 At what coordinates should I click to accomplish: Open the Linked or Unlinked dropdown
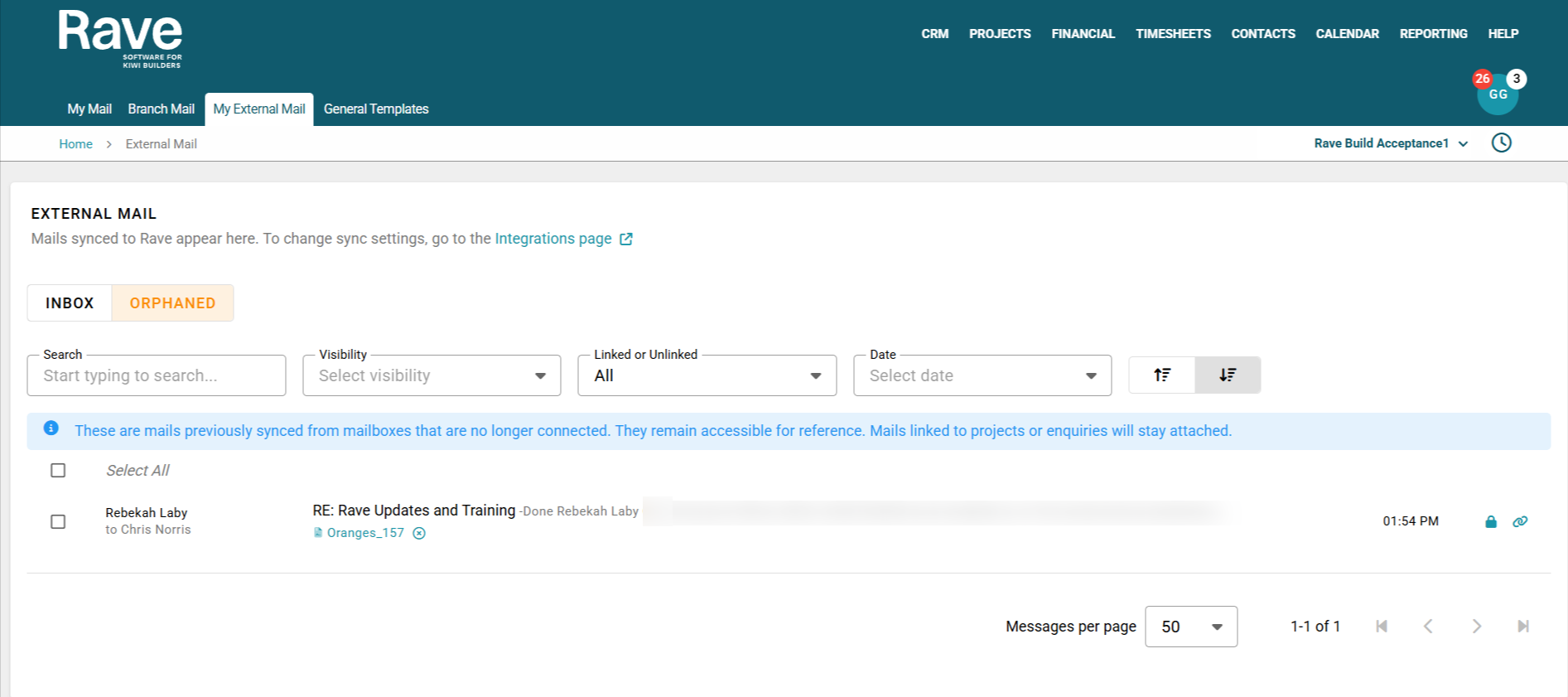707,375
